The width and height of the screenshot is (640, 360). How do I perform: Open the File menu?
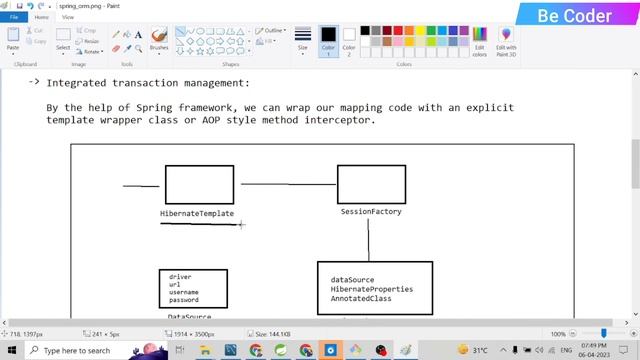tap(14, 17)
